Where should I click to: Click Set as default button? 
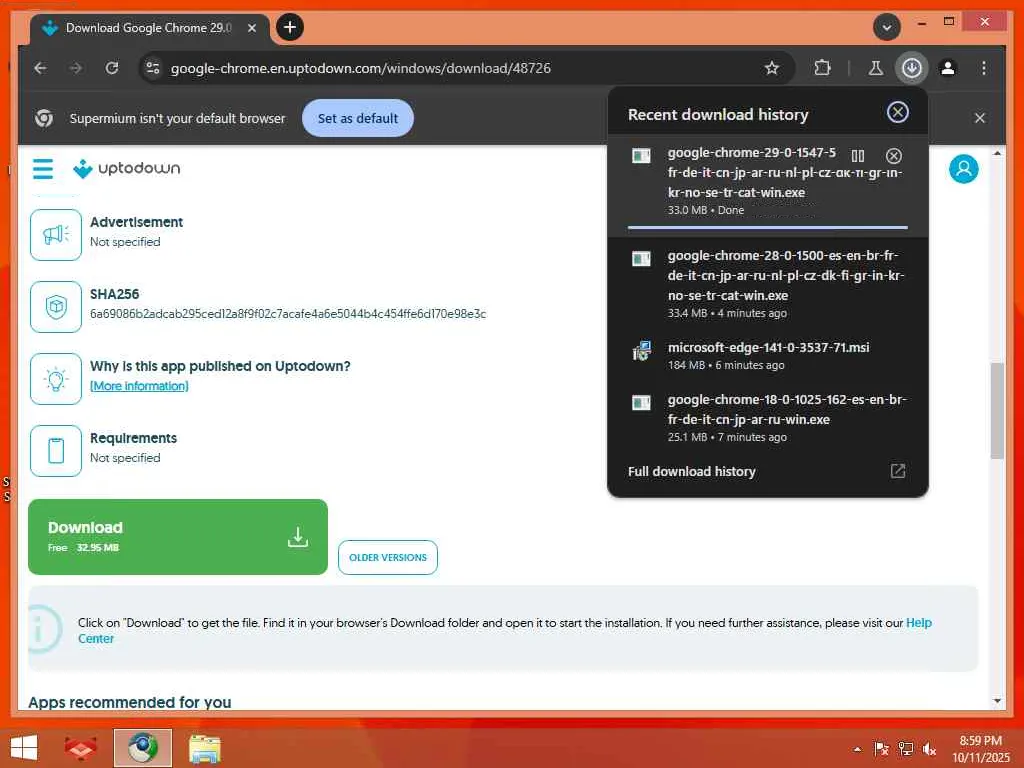tap(357, 118)
